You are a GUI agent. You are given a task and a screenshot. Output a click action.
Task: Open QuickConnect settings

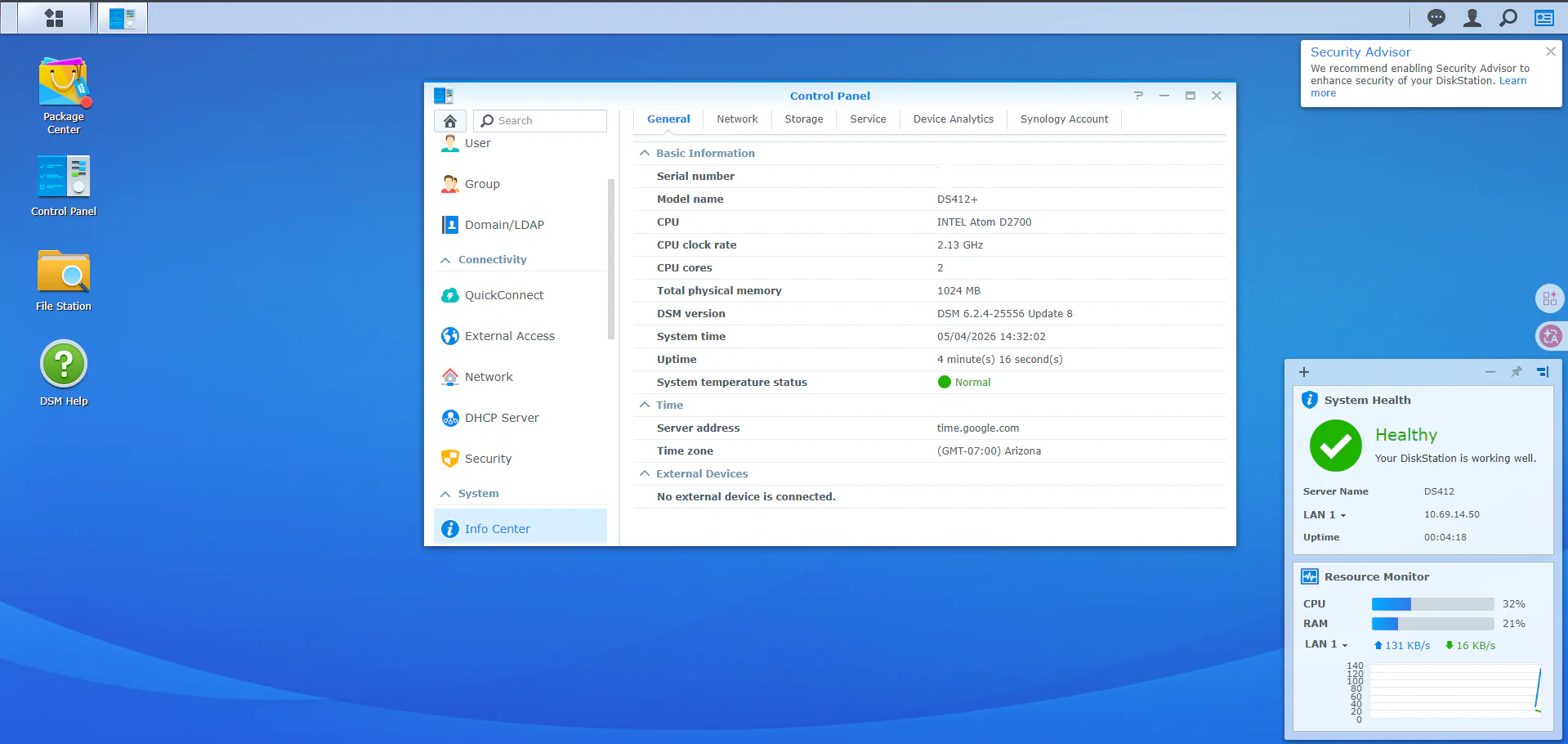tap(520, 295)
